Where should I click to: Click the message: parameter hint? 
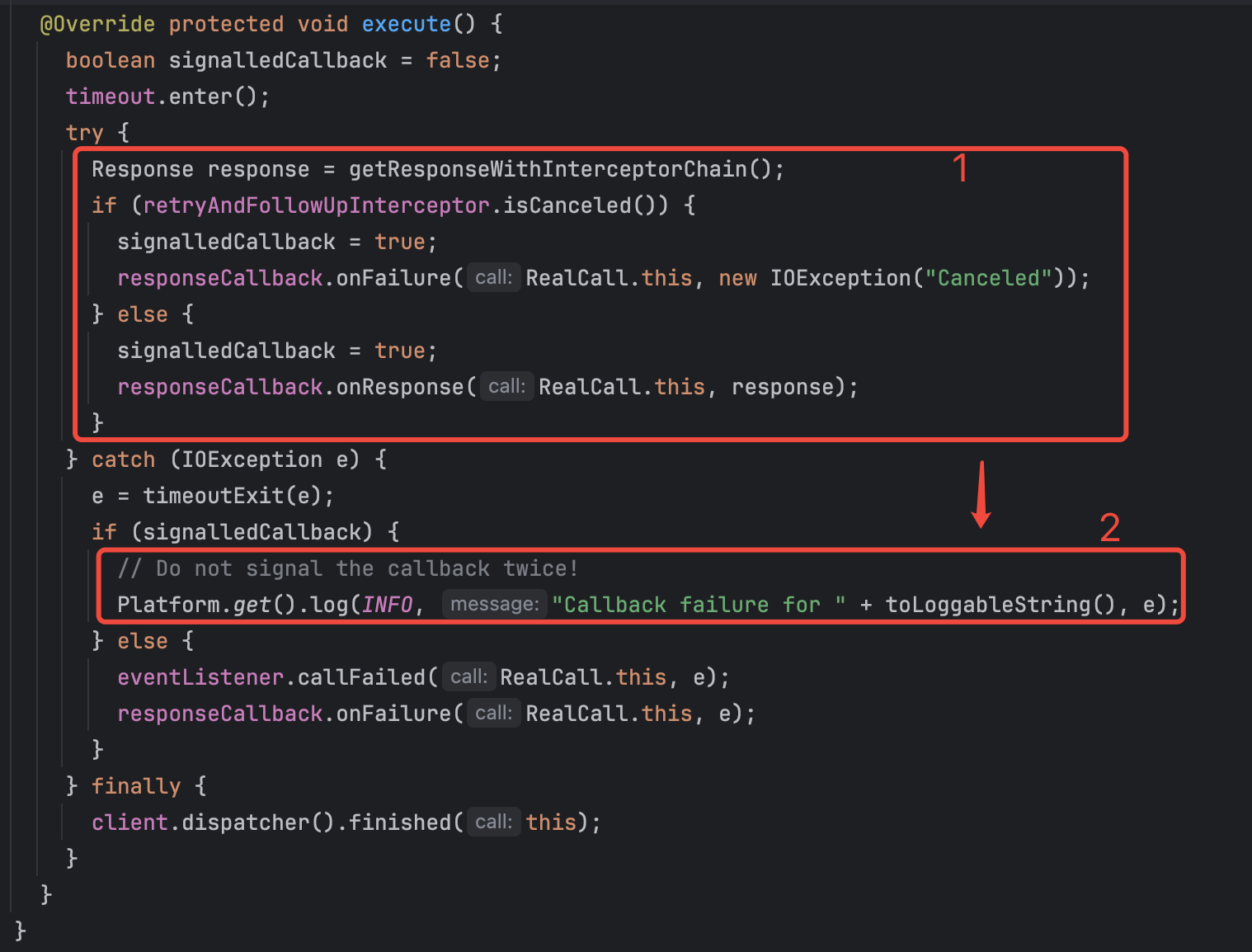tap(495, 605)
